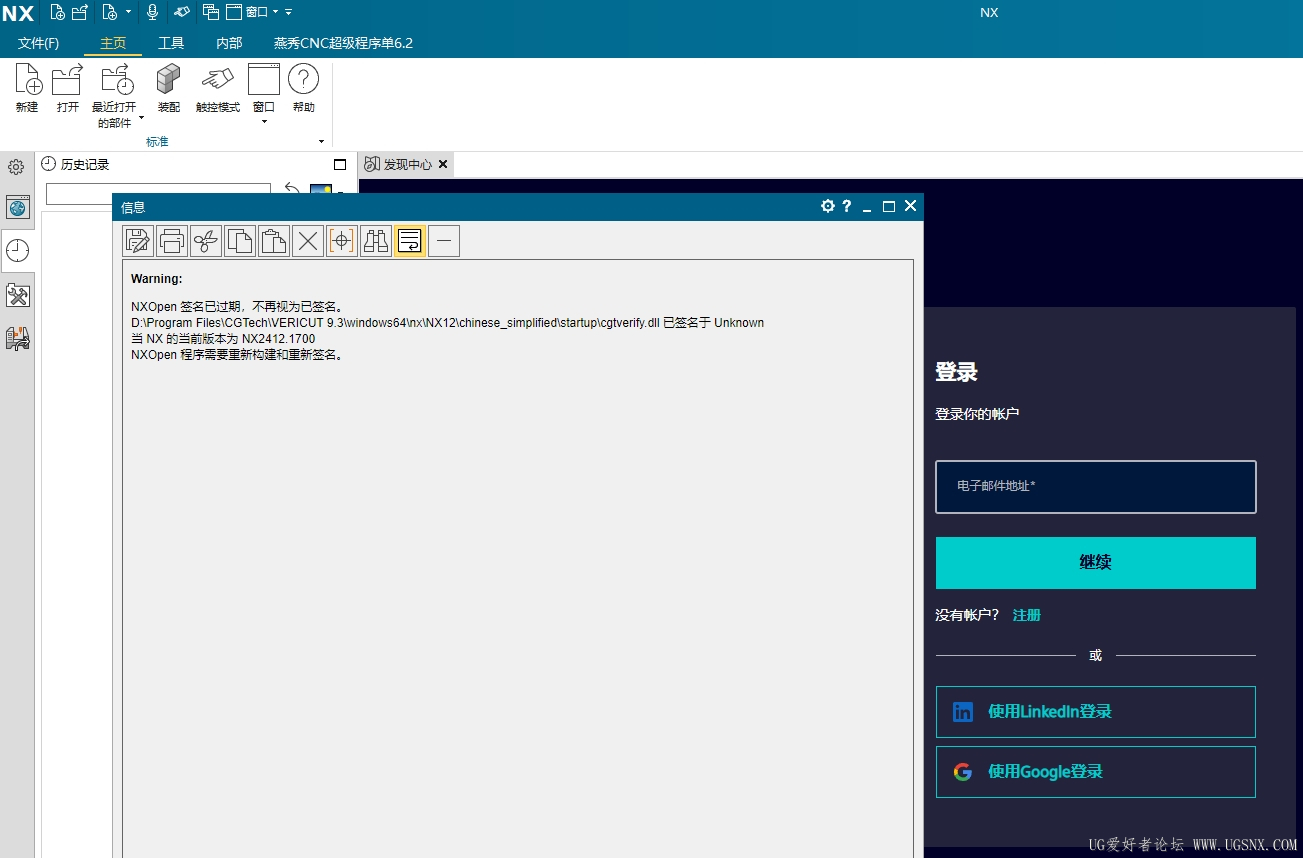This screenshot has height=858, width=1303.
Task: Click the NX logo in title bar
Action: pyautogui.click(x=18, y=13)
